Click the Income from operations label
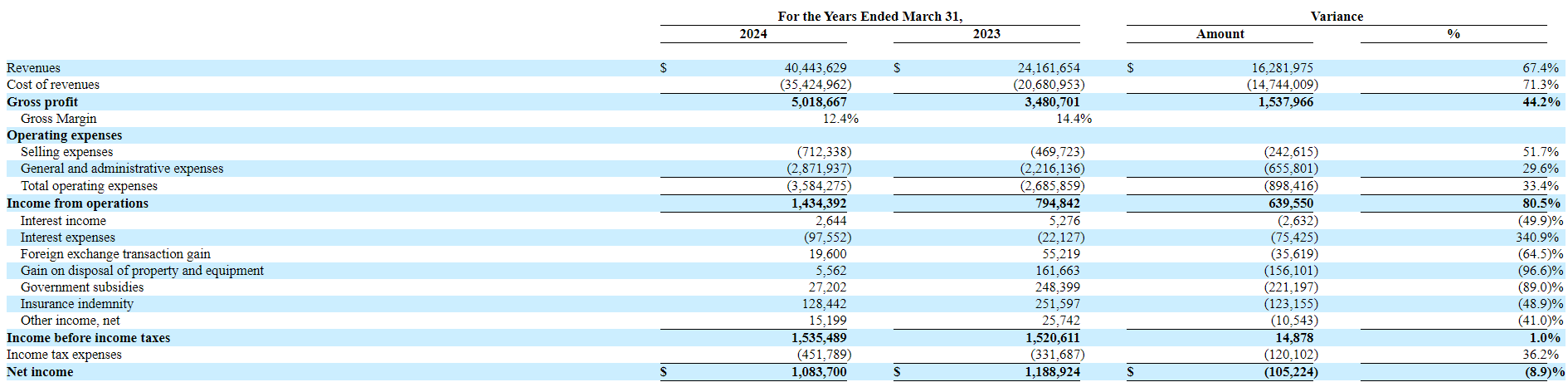 (x=77, y=203)
